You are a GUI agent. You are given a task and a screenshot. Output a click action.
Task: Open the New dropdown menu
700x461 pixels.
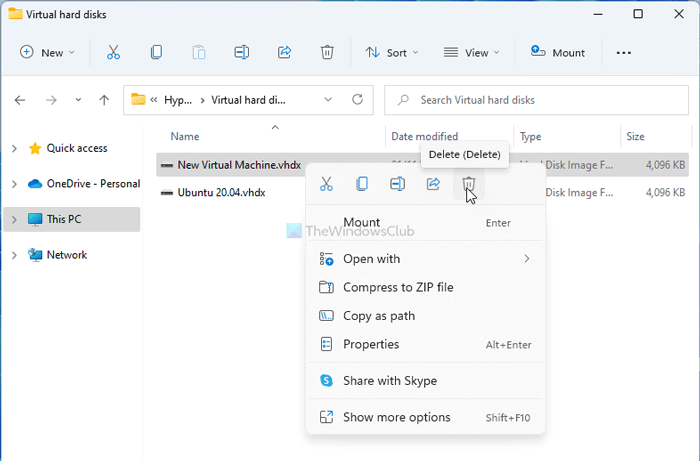(x=47, y=53)
